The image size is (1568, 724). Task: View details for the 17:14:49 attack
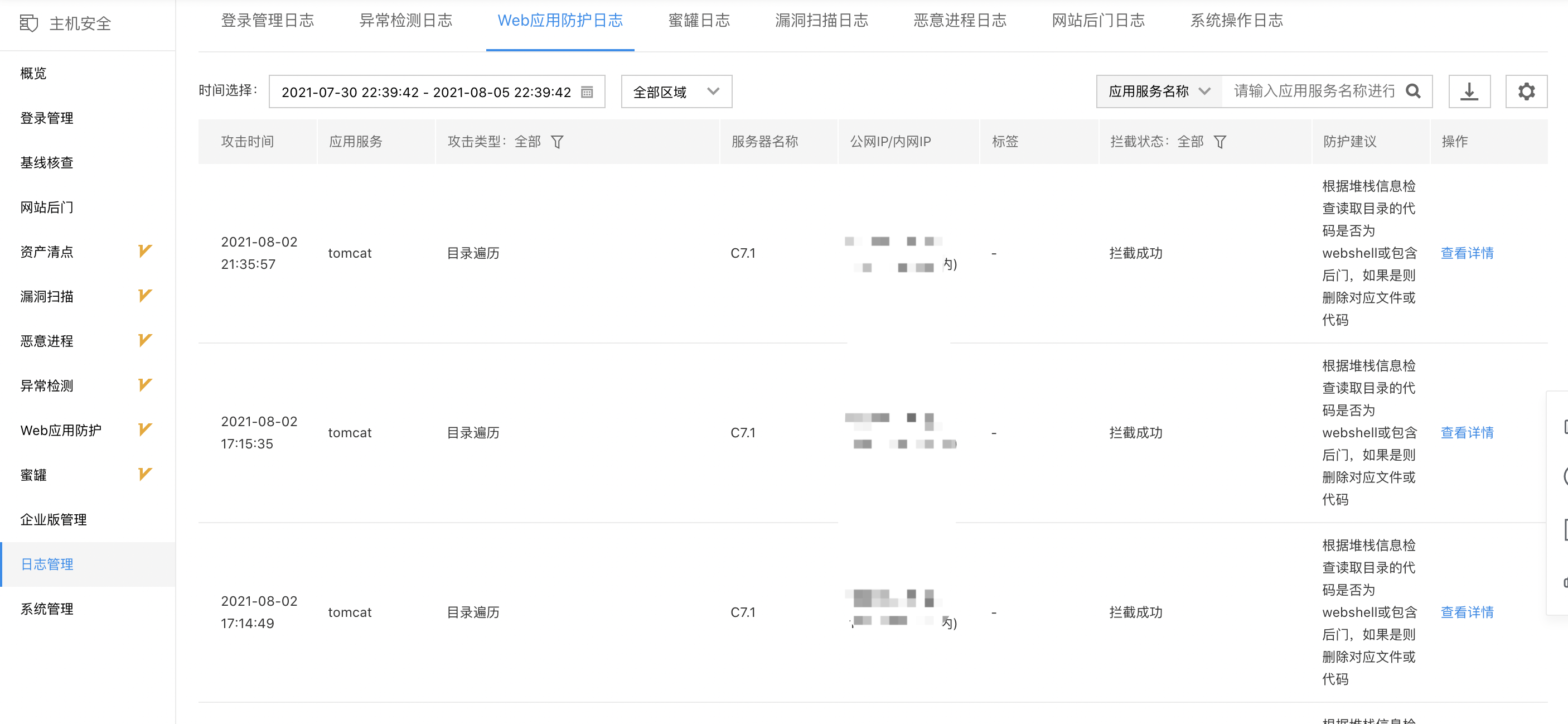[x=1467, y=612]
